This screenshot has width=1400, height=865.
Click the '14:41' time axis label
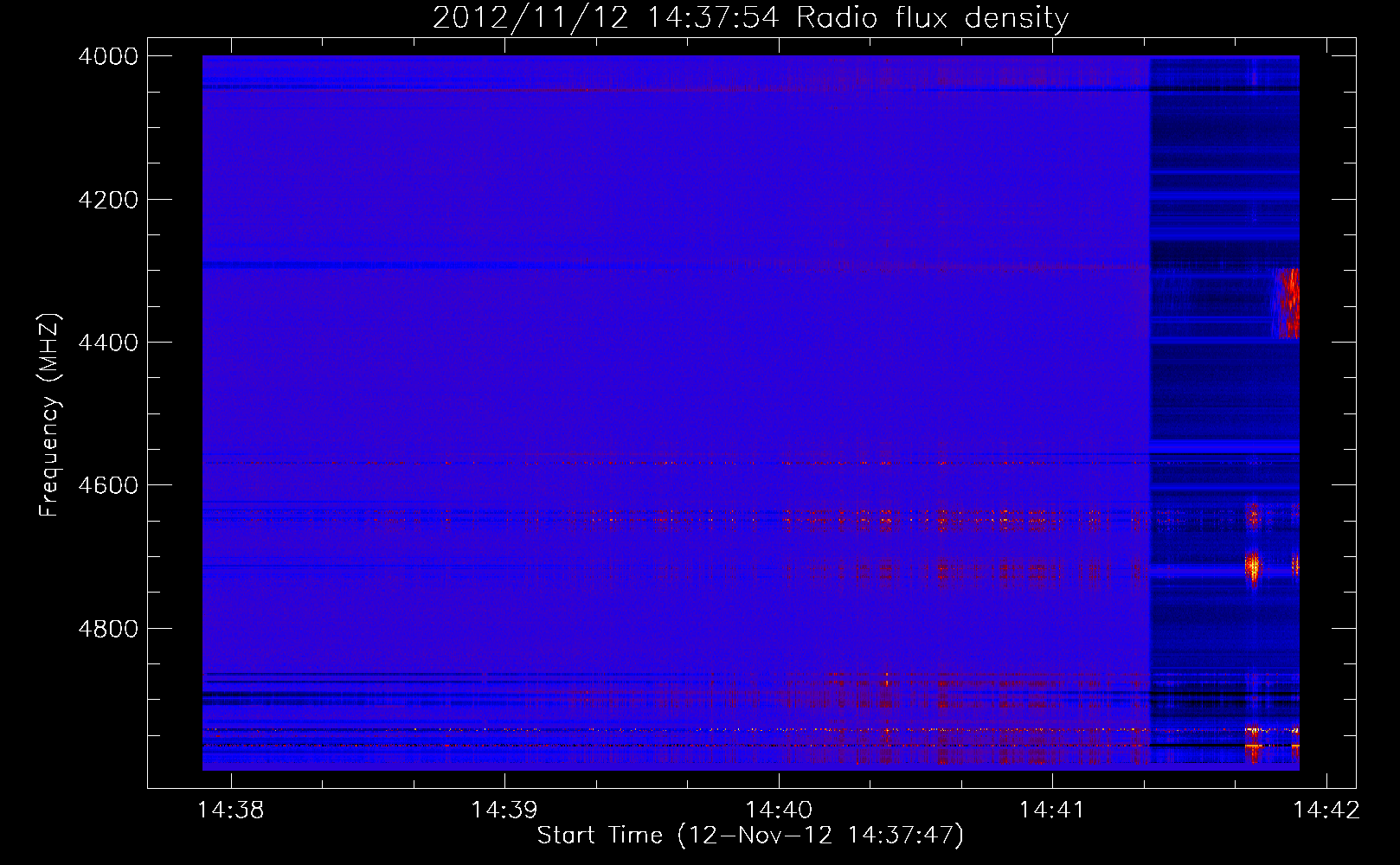tap(1052, 810)
